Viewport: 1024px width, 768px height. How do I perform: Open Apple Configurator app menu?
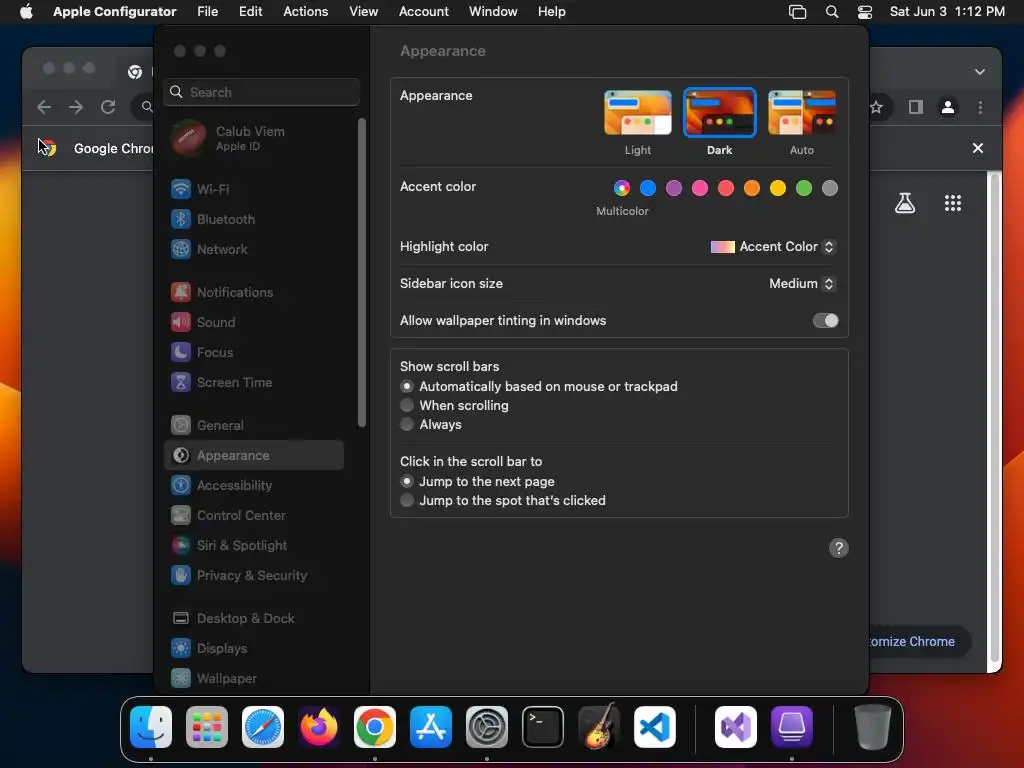115,12
